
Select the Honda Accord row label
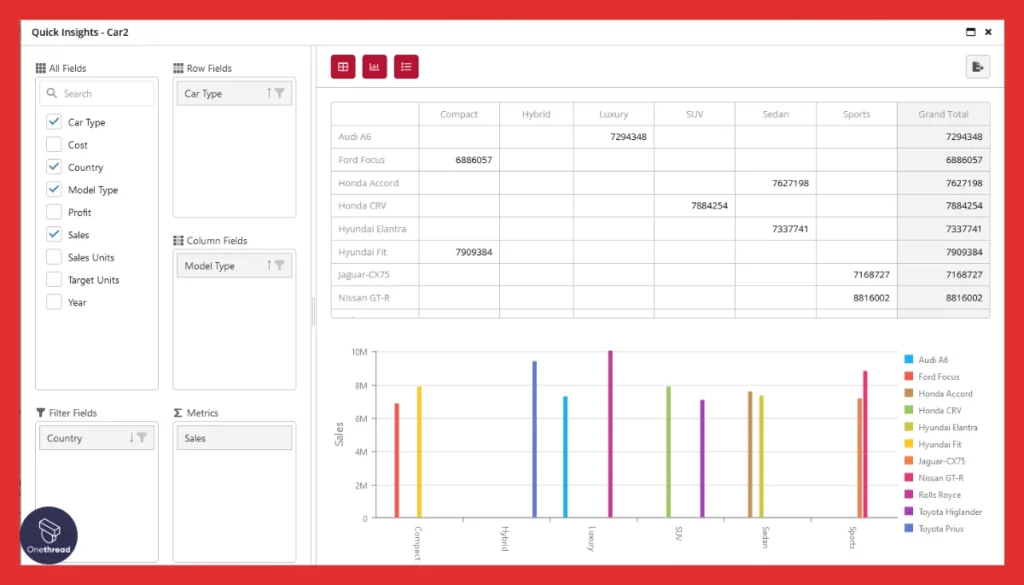click(368, 183)
